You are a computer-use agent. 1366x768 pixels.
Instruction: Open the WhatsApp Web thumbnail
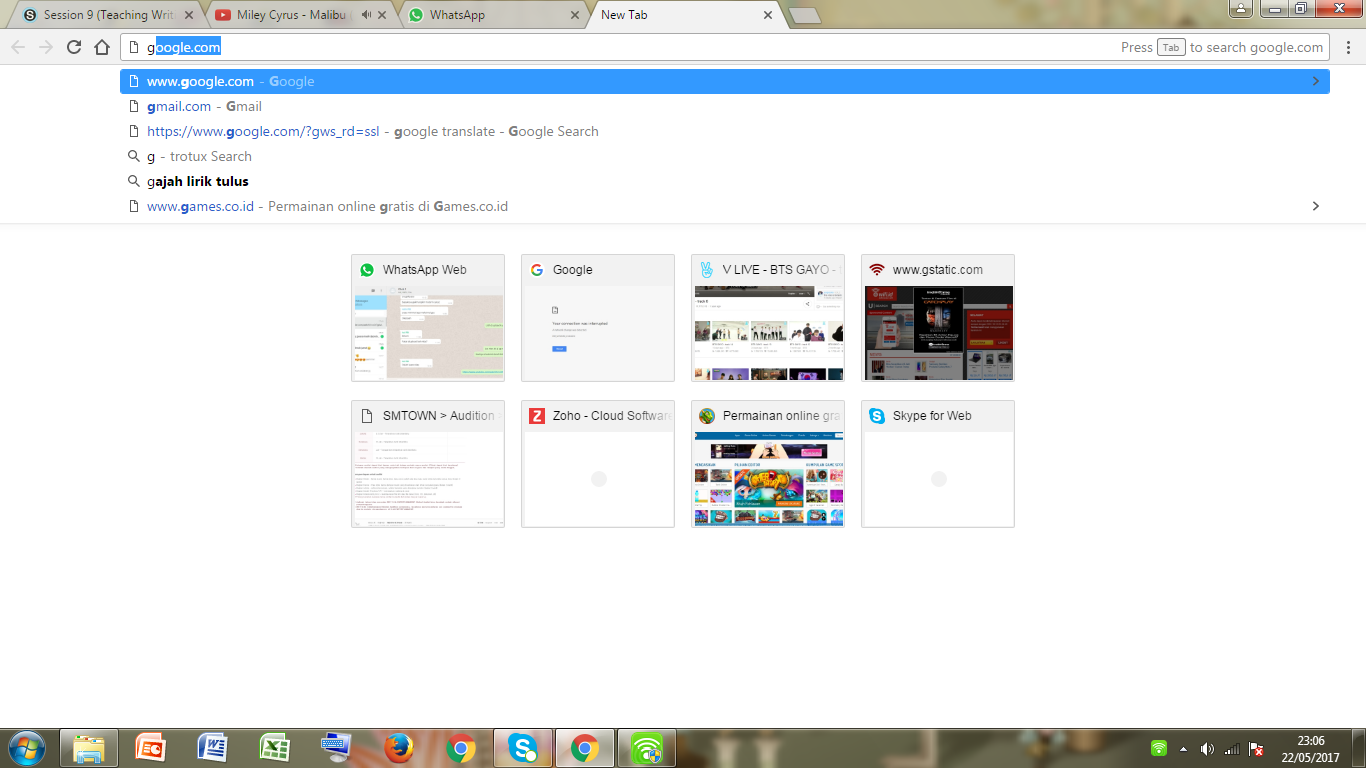pos(428,318)
